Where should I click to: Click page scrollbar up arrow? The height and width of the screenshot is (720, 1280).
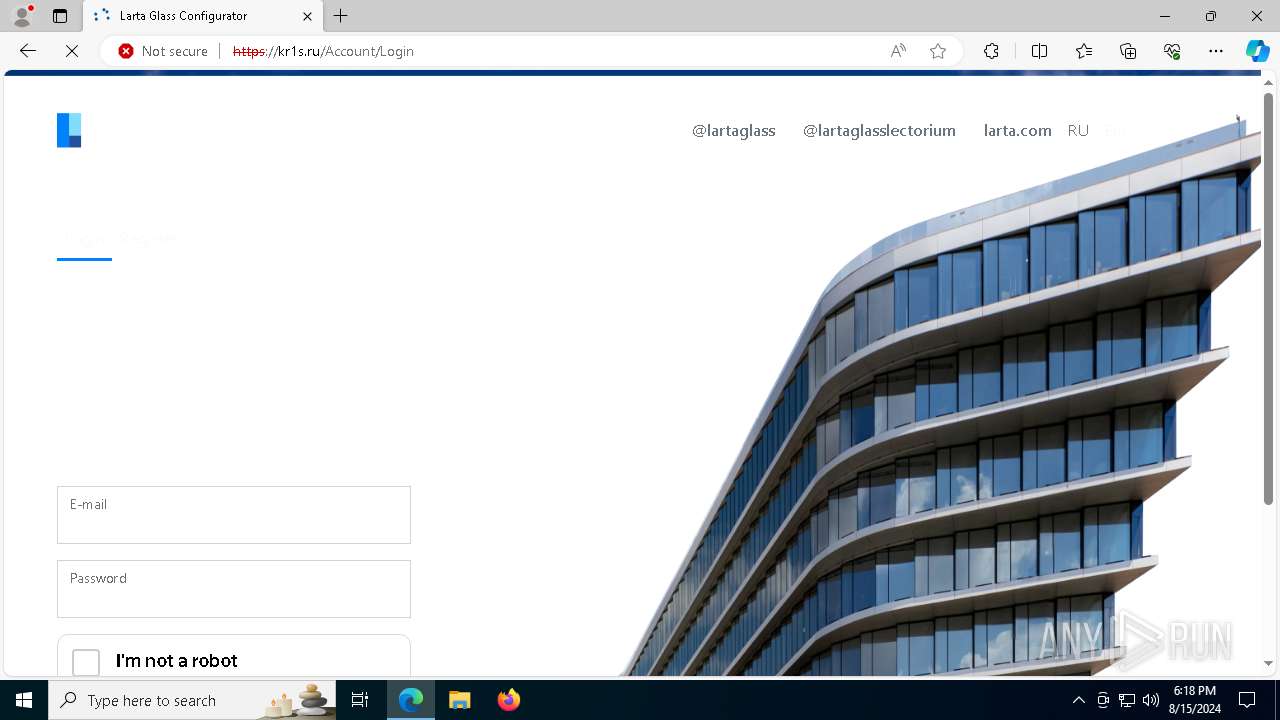[1268, 83]
